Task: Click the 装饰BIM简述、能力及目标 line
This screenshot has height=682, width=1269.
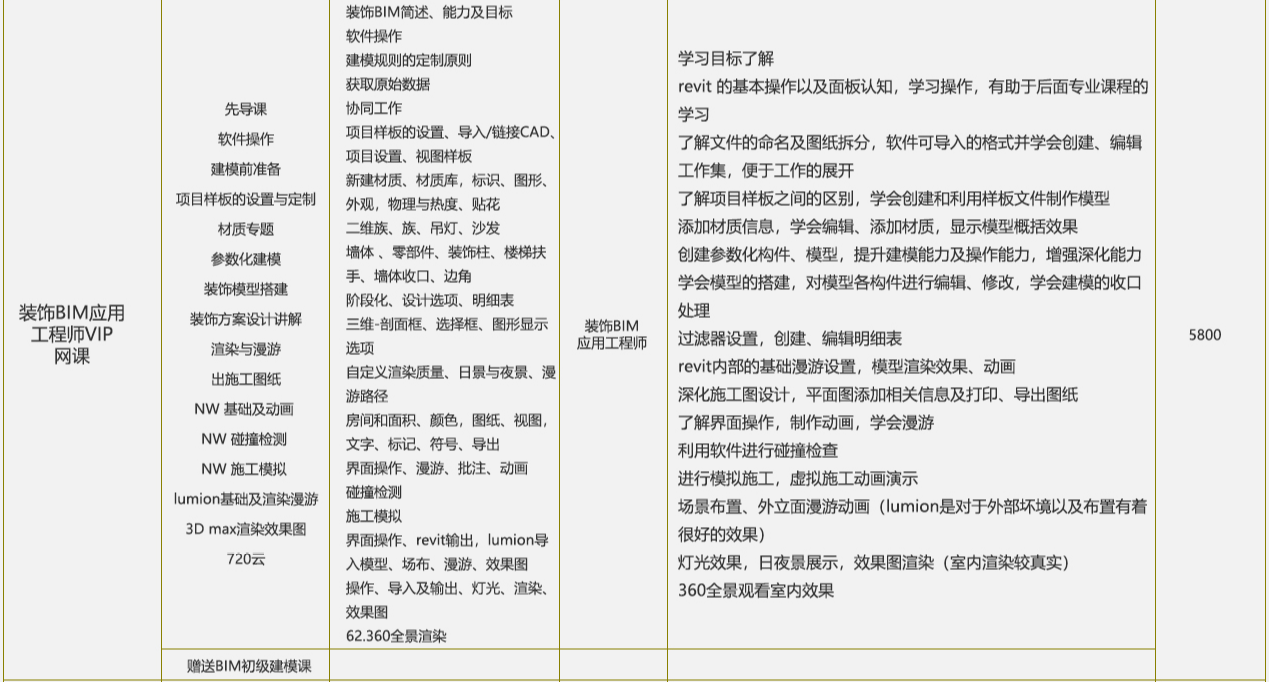Action: [429, 12]
